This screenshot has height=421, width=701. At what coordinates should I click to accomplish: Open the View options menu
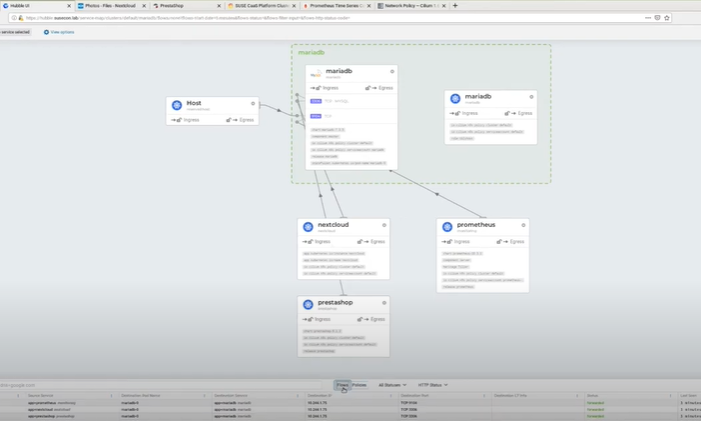click(x=59, y=32)
